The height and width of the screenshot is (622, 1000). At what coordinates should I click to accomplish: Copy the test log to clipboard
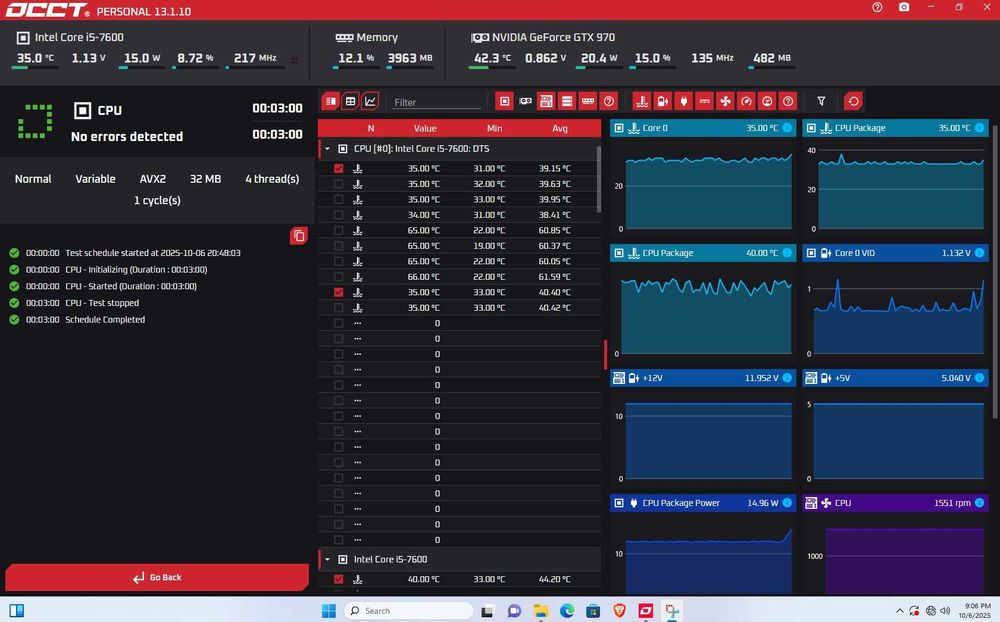tap(298, 236)
